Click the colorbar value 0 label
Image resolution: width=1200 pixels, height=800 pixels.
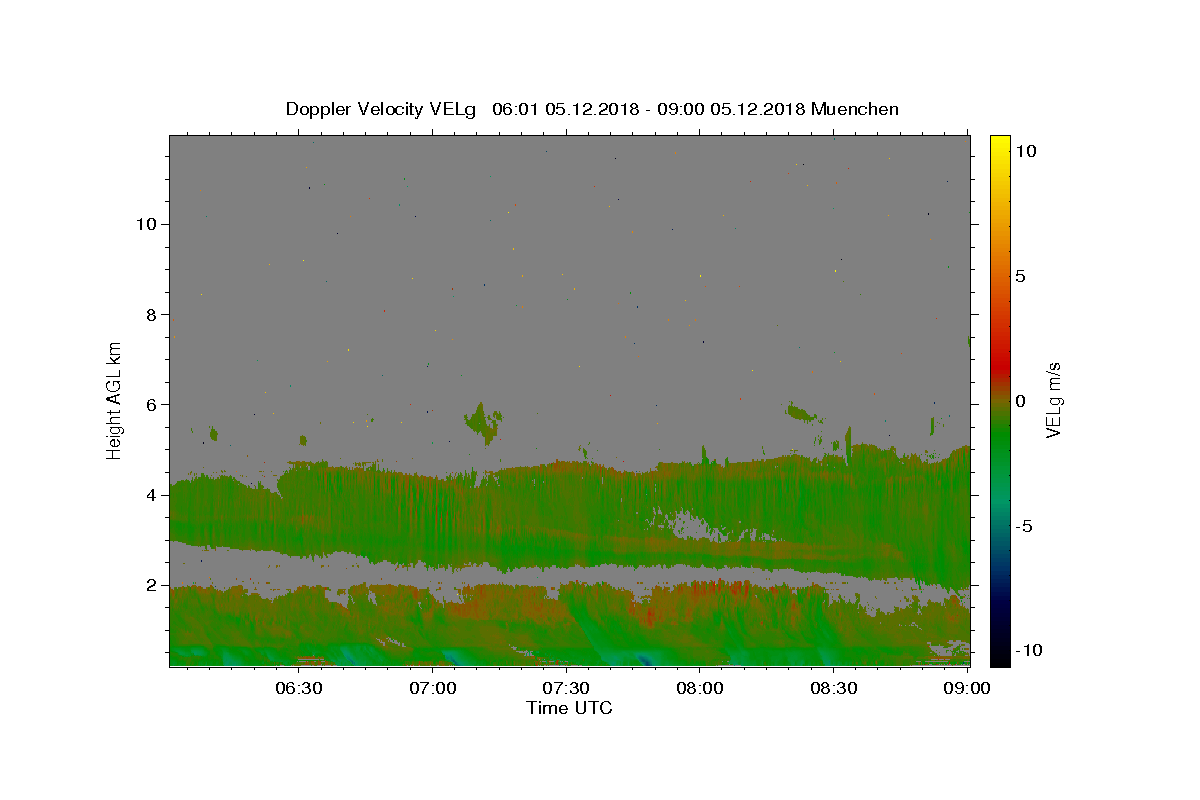(x=1021, y=401)
